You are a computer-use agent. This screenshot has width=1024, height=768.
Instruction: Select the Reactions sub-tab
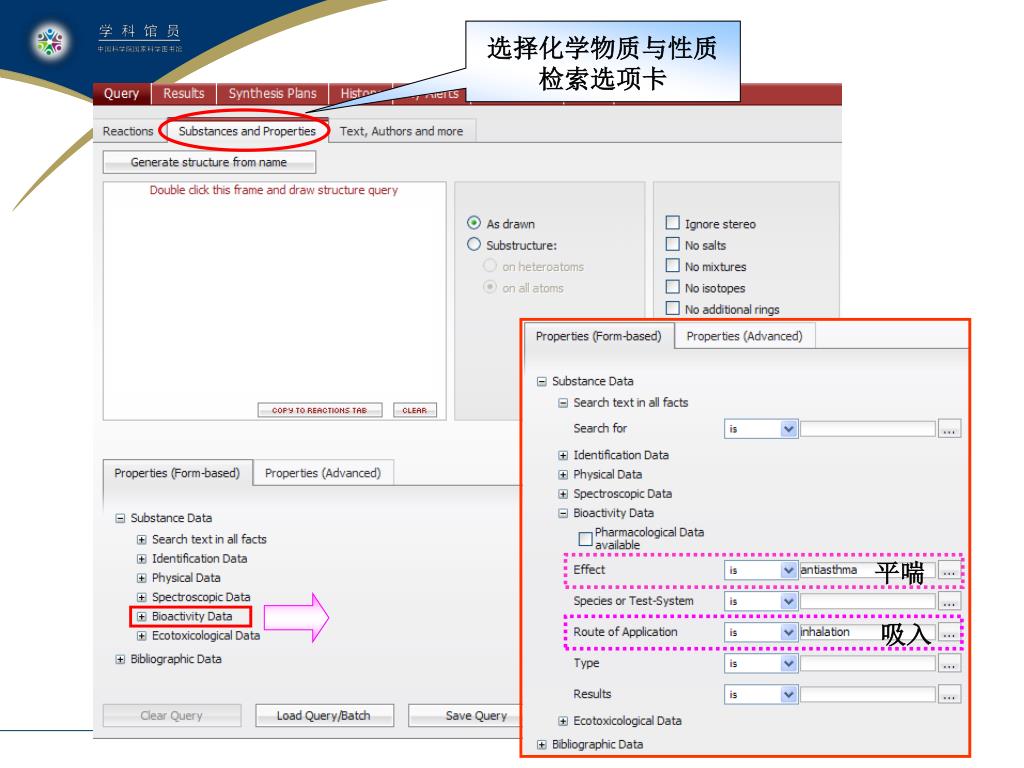(128, 131)
